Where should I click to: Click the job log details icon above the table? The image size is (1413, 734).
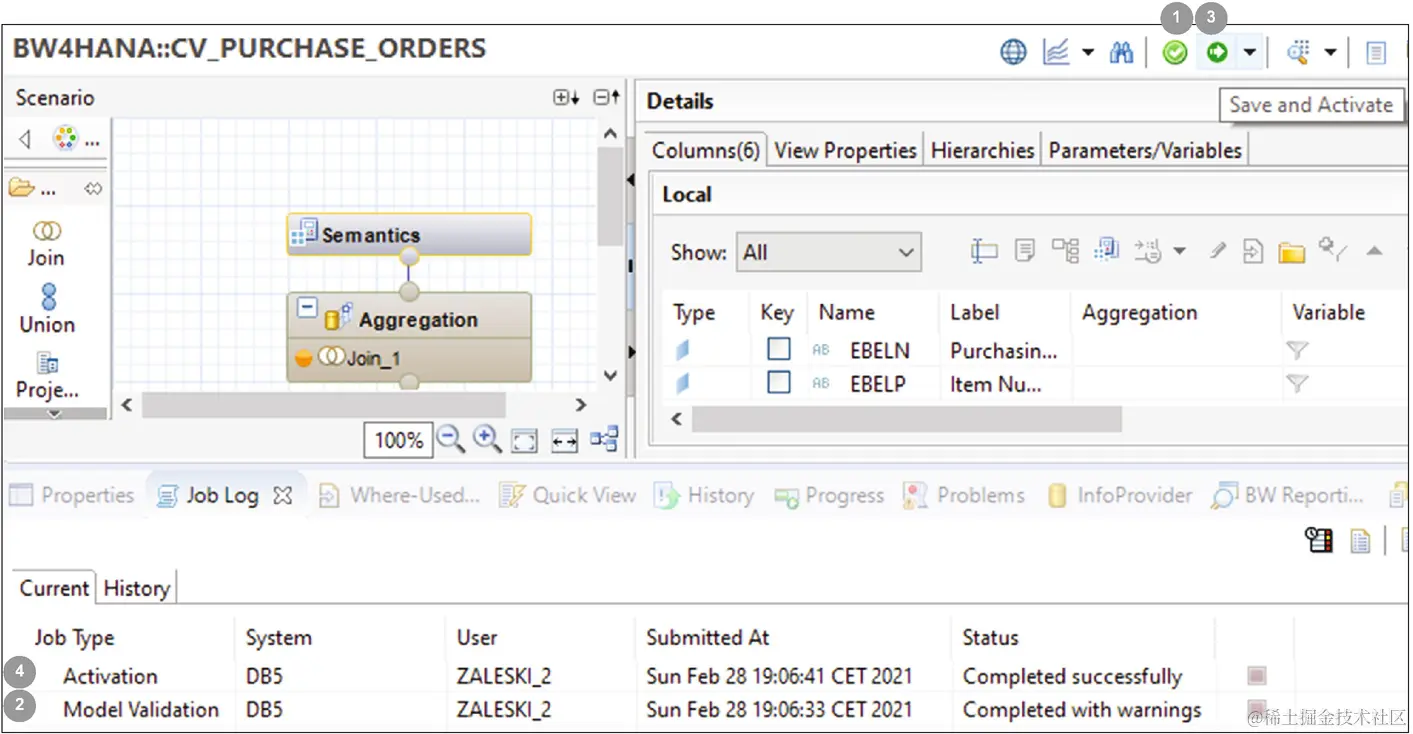point(1319,541)
